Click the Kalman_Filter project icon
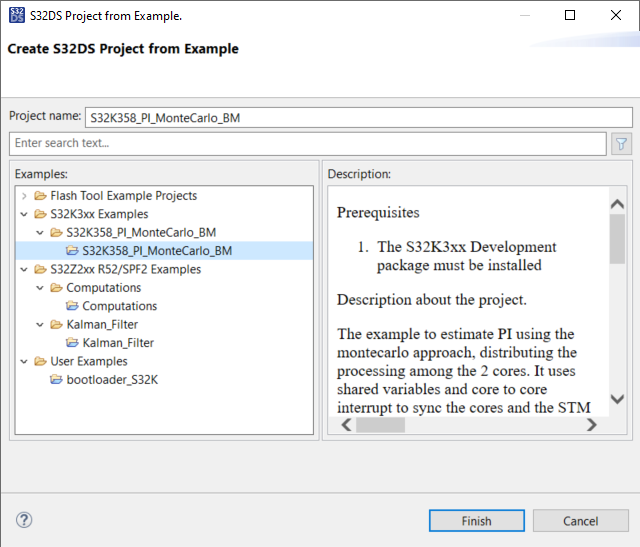 (x=72, y=343)
